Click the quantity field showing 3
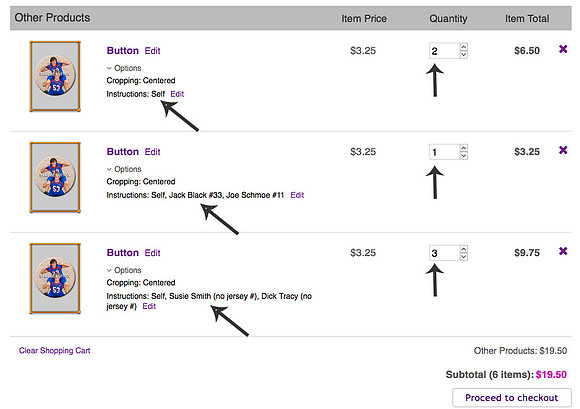Viewport: 580px width, 409px height. pyautogui.click(x=444, y=253)
